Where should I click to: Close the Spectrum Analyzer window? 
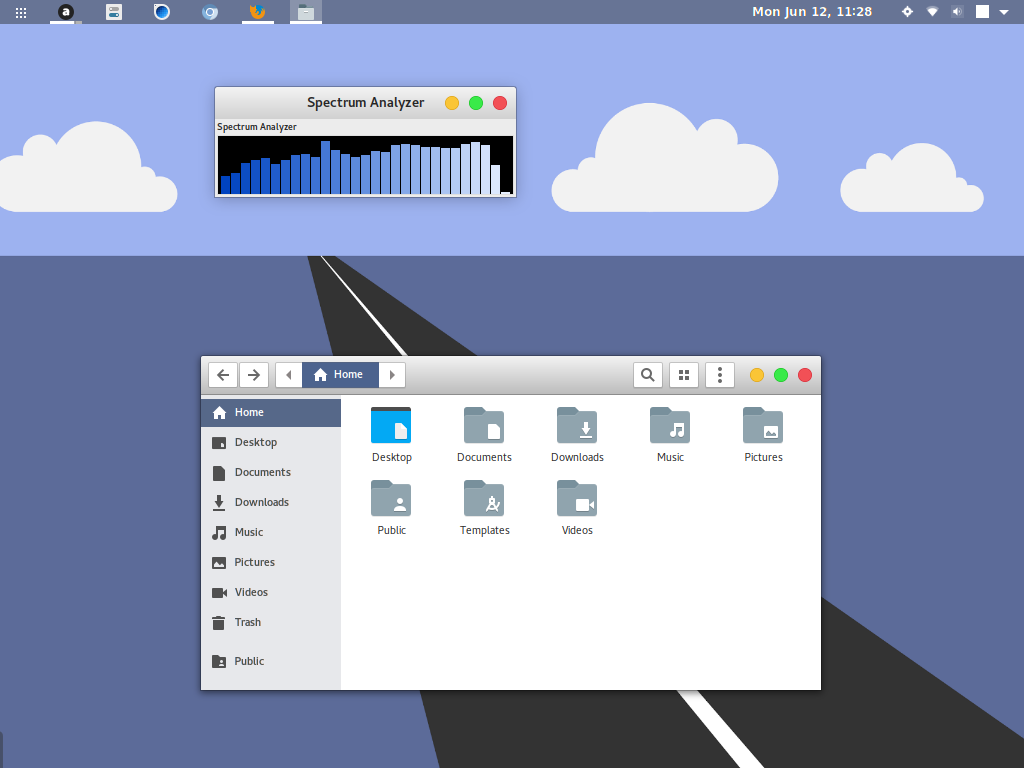tap(500, 103)
